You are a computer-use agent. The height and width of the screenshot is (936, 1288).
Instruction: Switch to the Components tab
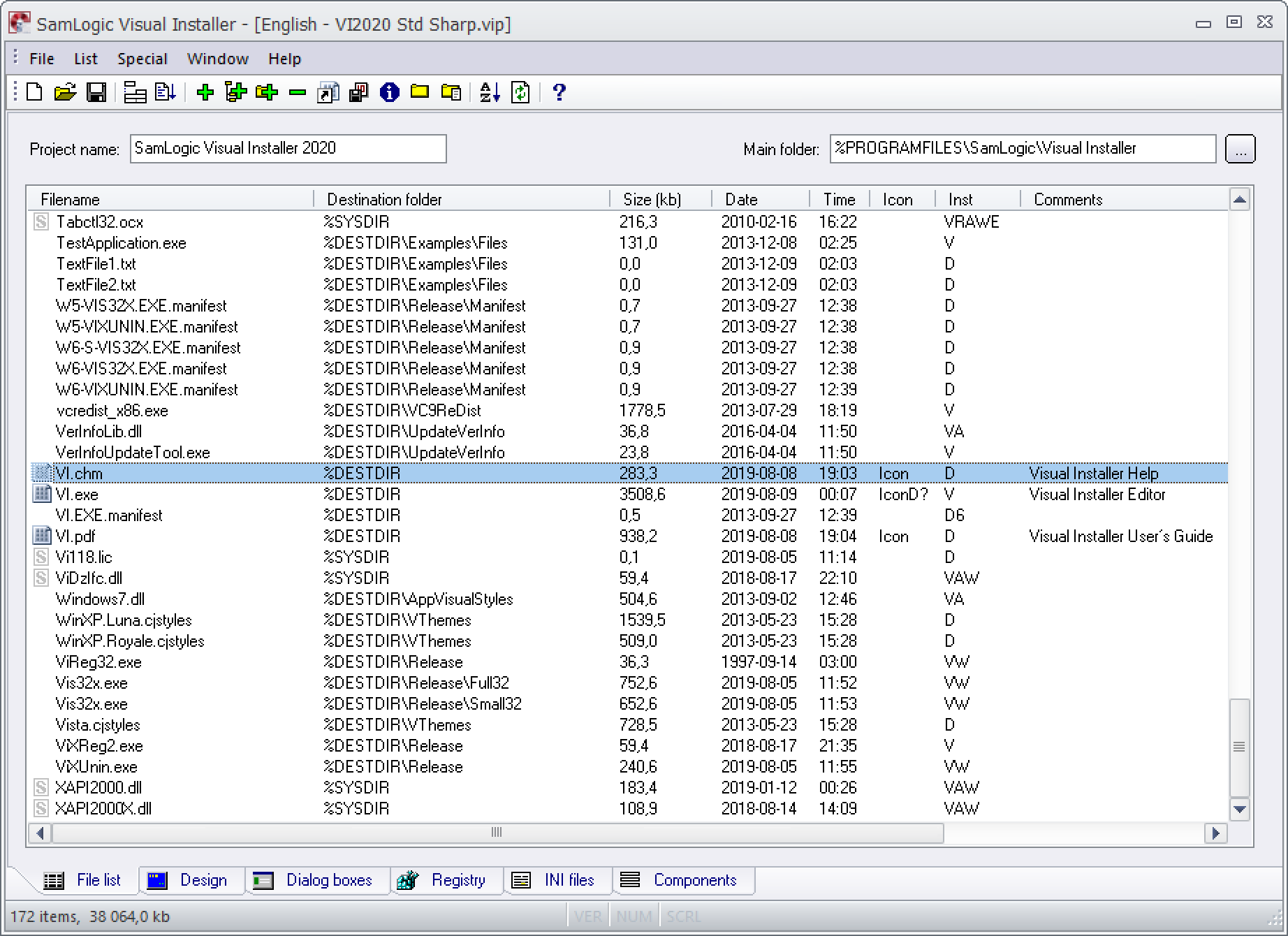[x=683, y=880]
